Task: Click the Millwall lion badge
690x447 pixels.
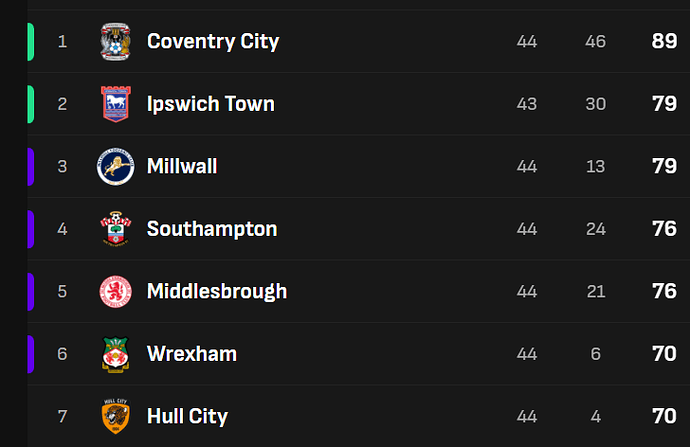Action: [x=115, y=166]
